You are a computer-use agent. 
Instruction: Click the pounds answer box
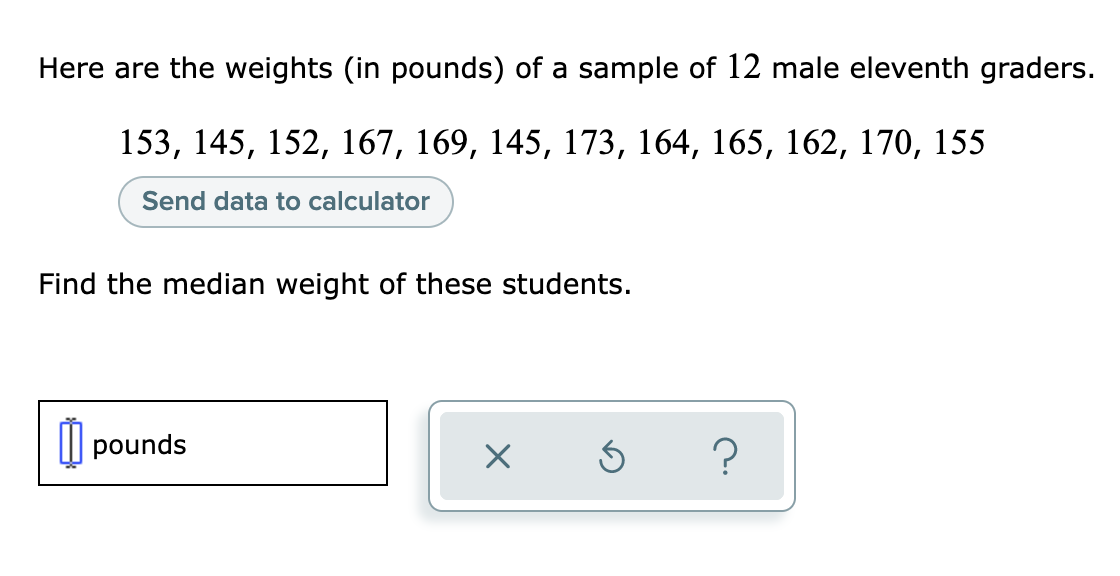[213, 444]
